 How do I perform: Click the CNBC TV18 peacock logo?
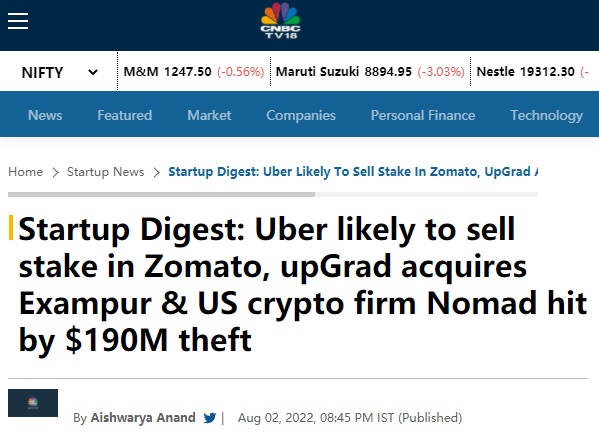coord(280,21)
